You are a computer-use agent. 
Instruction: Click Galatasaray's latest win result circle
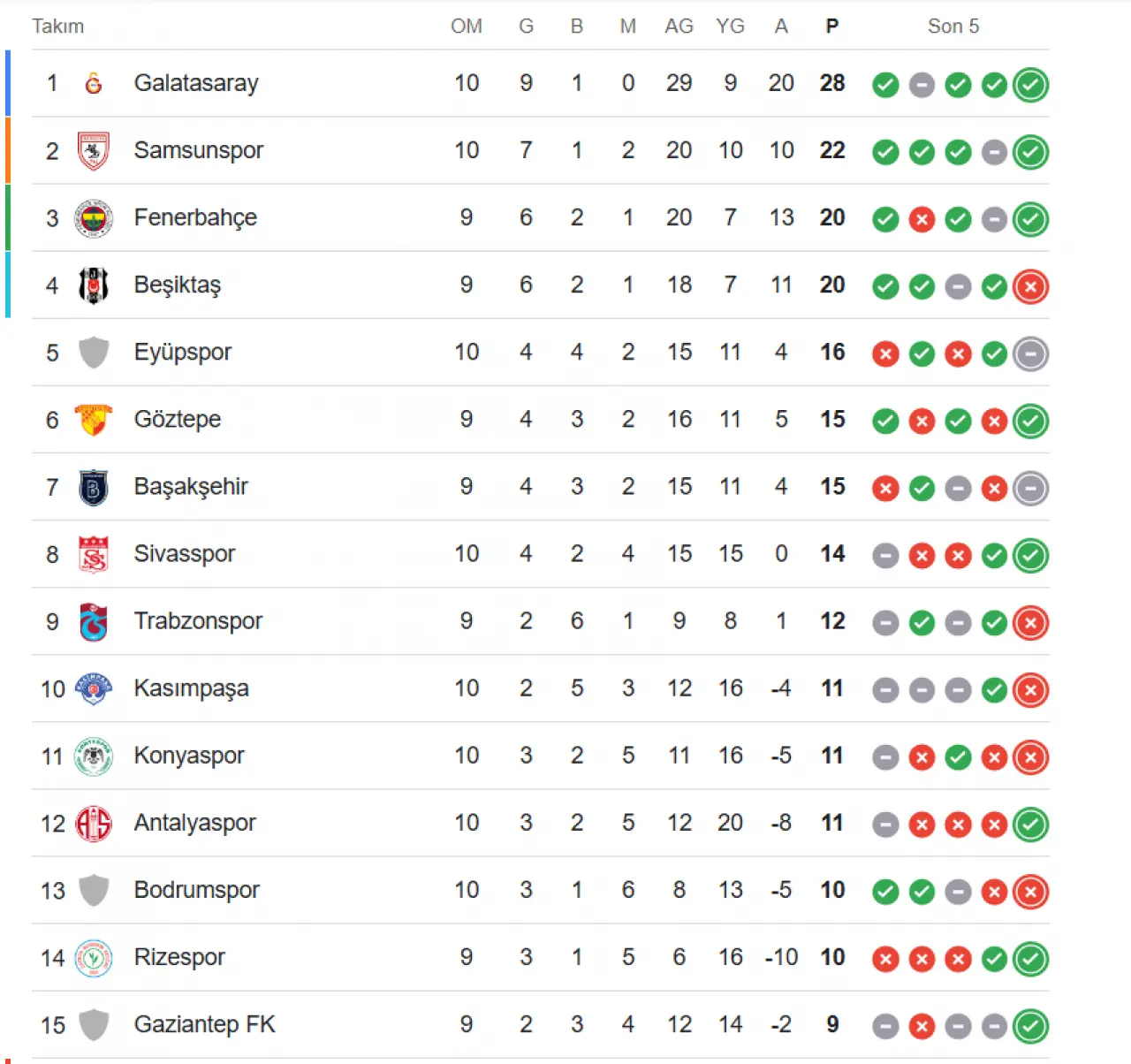(1030, 85)
